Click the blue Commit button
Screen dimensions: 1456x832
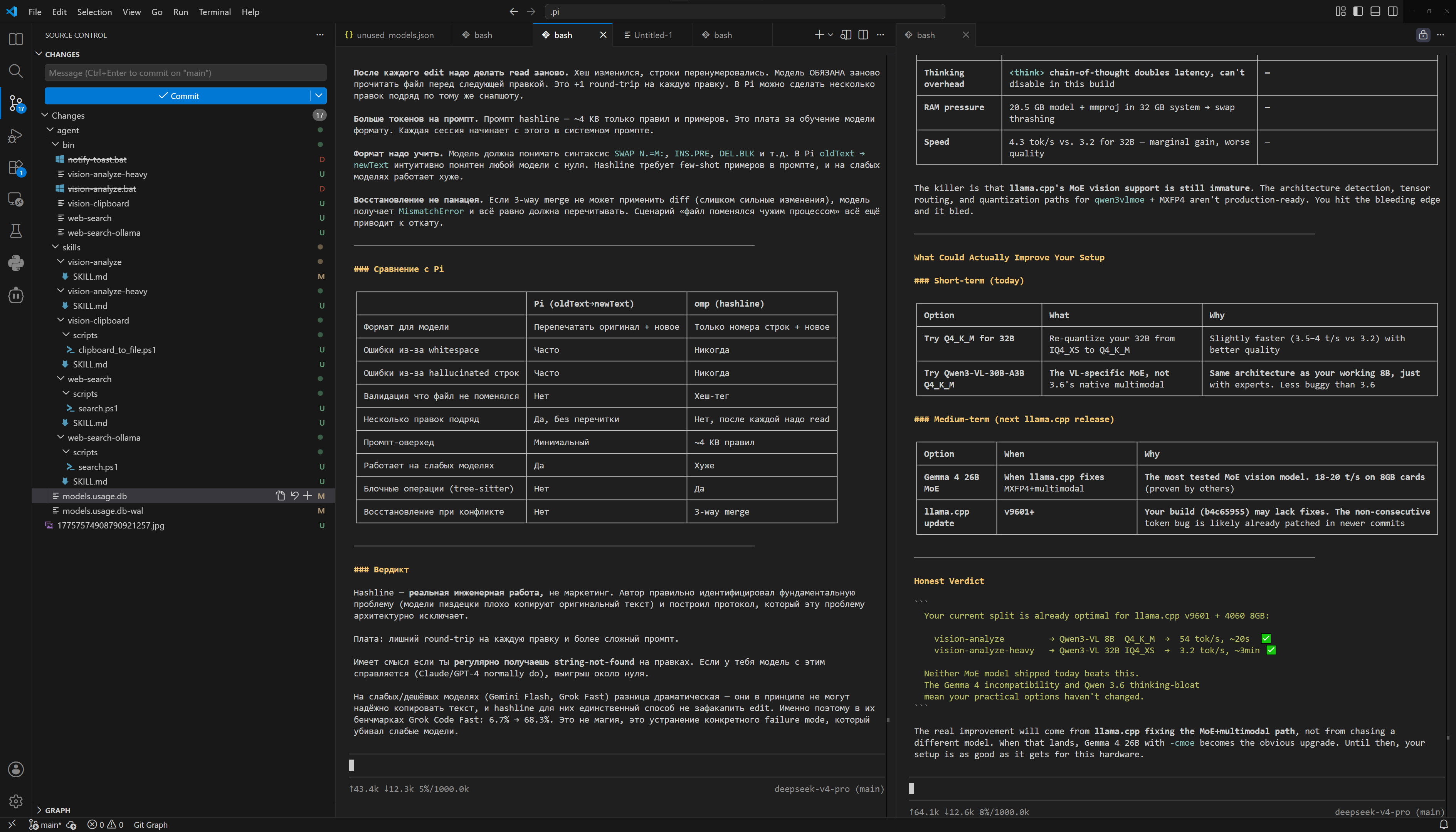pyautogui.click(x=178, y=96)
